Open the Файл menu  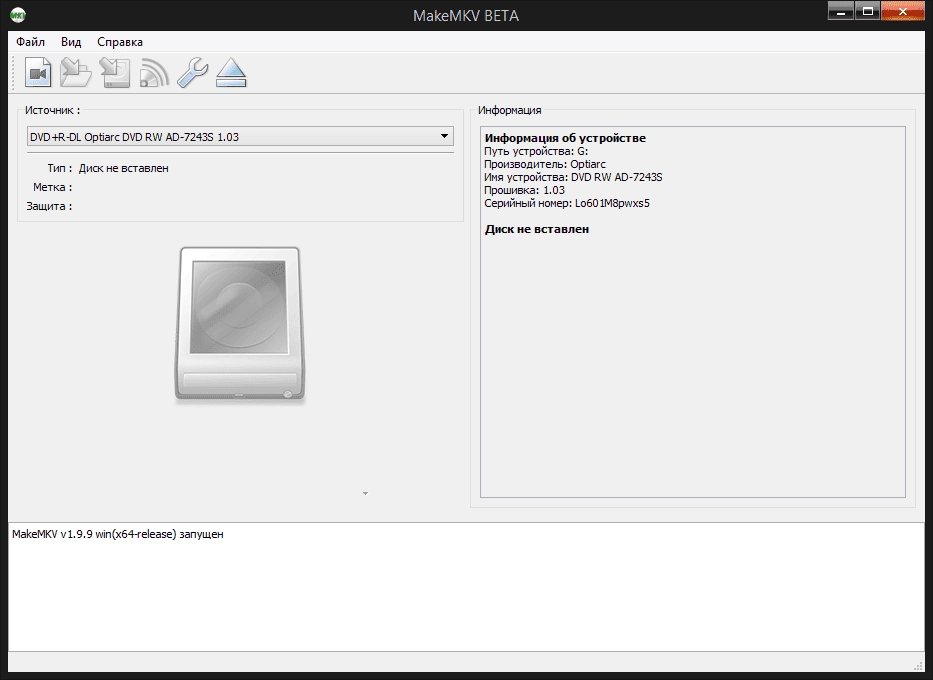(30, 42)
